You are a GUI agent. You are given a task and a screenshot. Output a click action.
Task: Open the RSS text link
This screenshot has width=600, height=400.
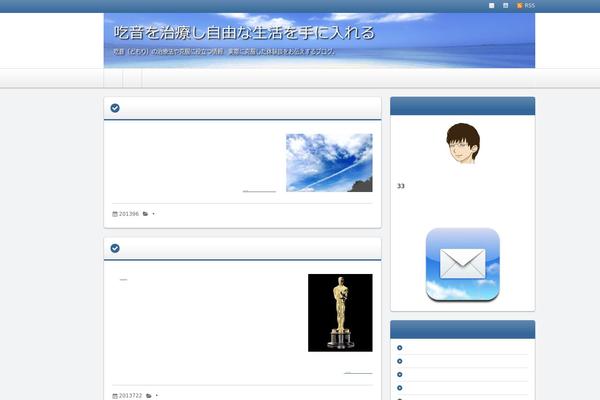click(530, 5)
